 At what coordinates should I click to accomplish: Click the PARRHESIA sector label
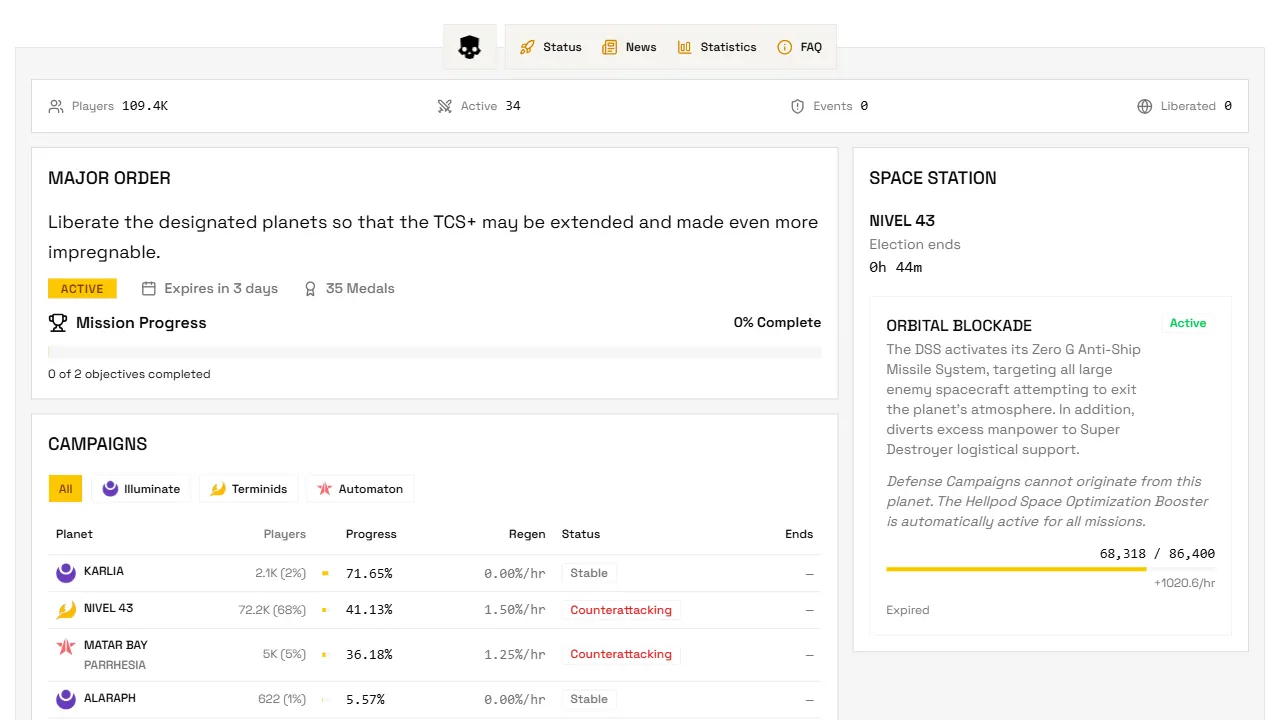115,665
